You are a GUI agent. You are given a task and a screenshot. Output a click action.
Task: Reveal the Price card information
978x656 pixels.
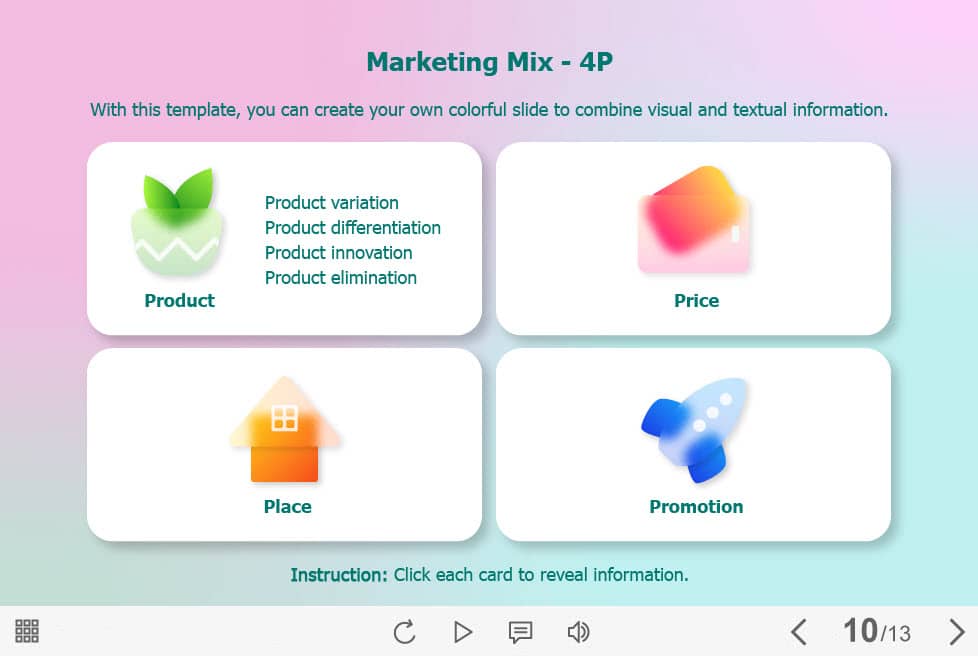[x=696, y=301]
